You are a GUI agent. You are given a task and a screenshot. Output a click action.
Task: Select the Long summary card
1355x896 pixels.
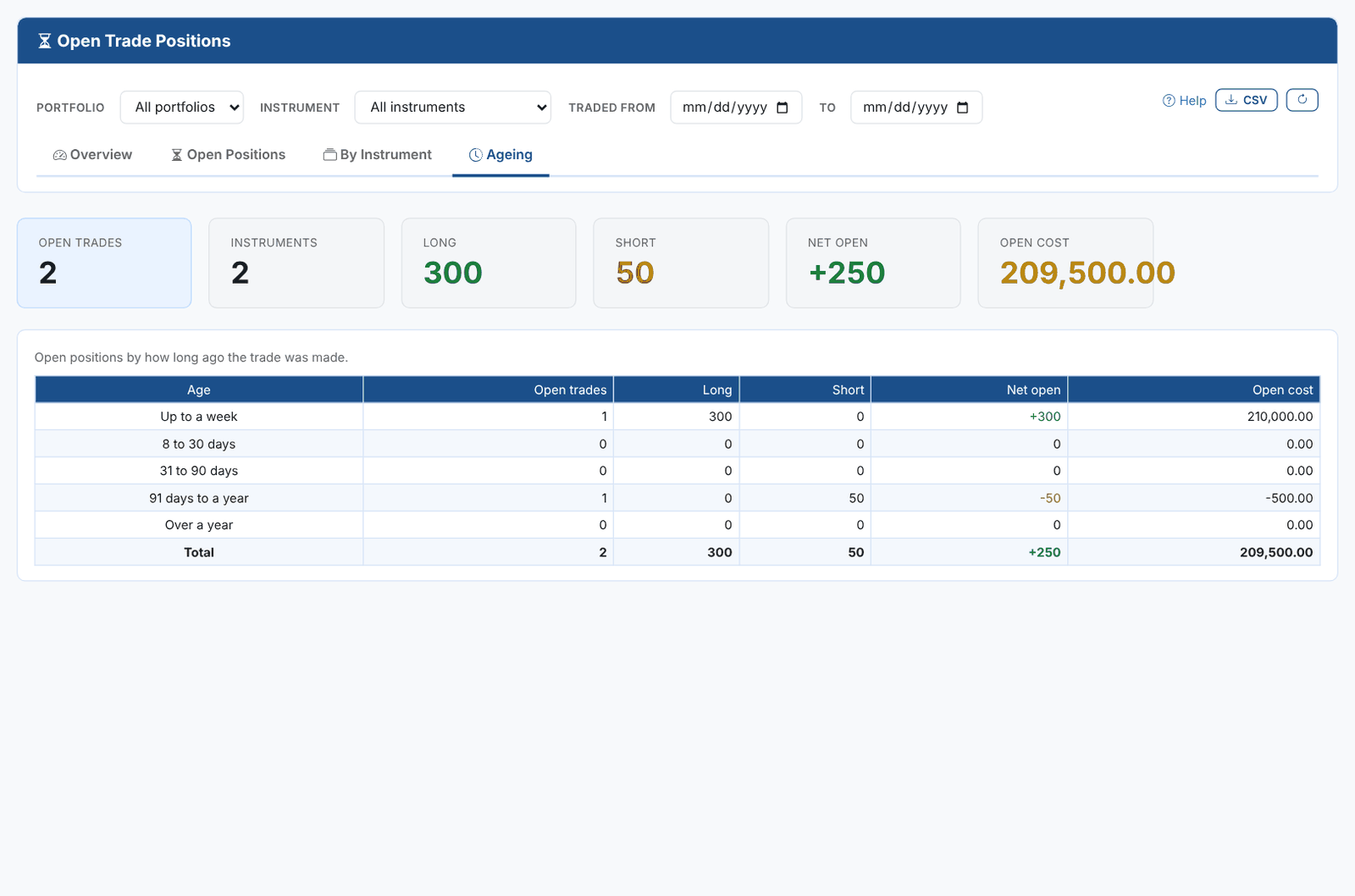point(489,263)
